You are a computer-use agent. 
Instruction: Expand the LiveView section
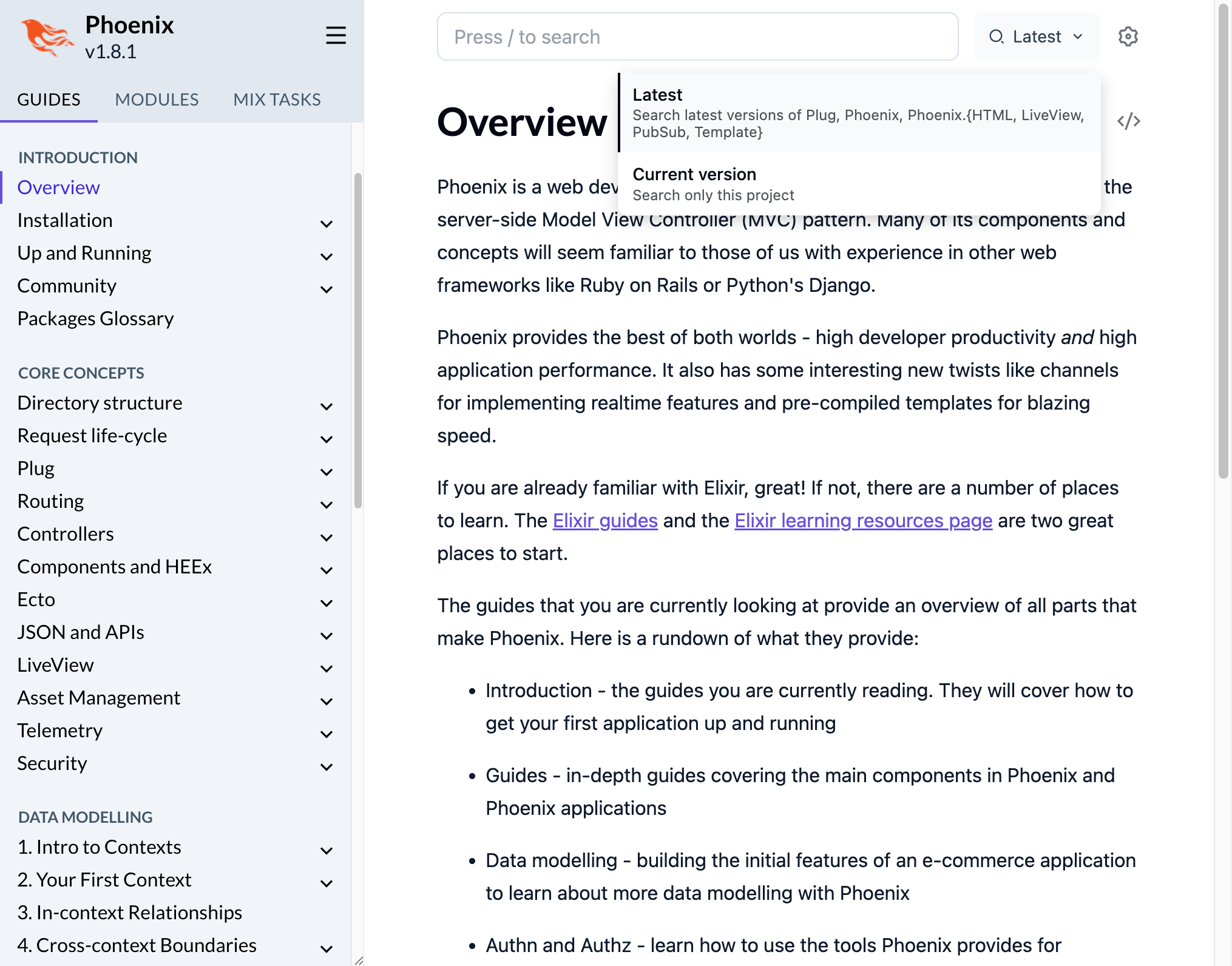coord(326,668)
